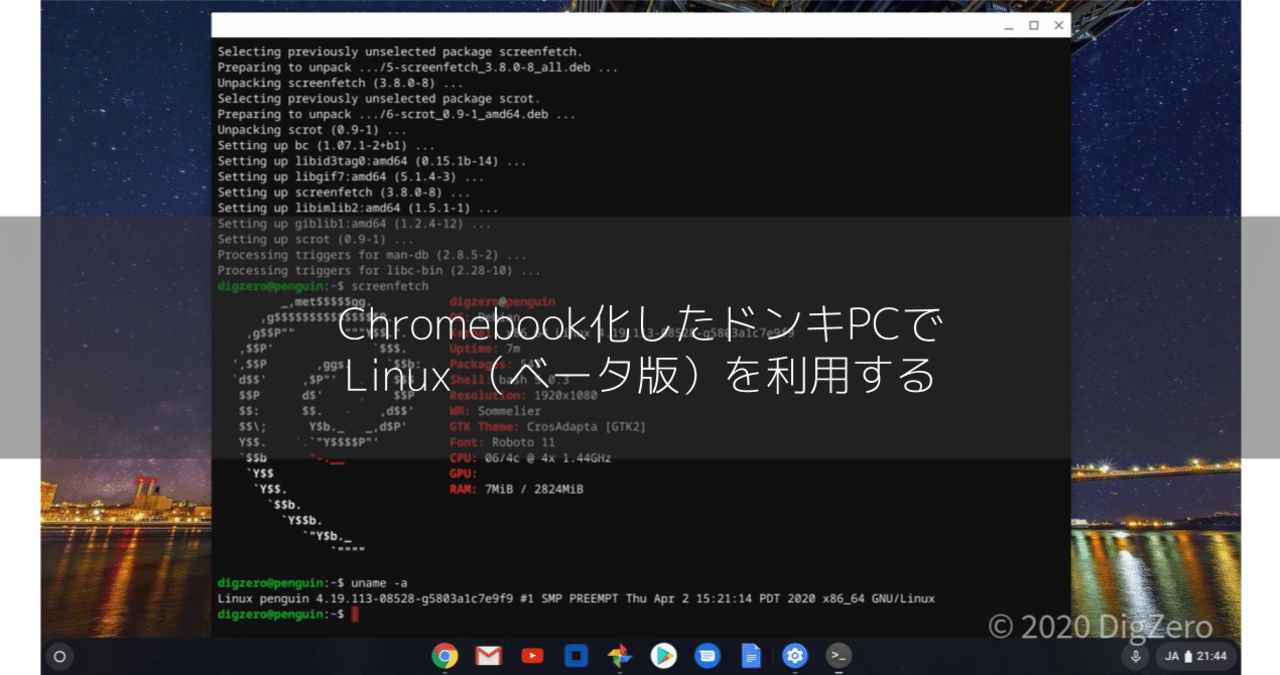Switch input language via the JA indicator
Viewport: 1280px width, 675px height.
(1170, 656)
